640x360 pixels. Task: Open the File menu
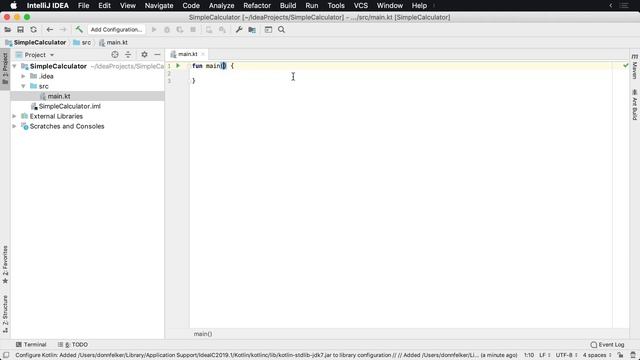[x=83, y=6]
